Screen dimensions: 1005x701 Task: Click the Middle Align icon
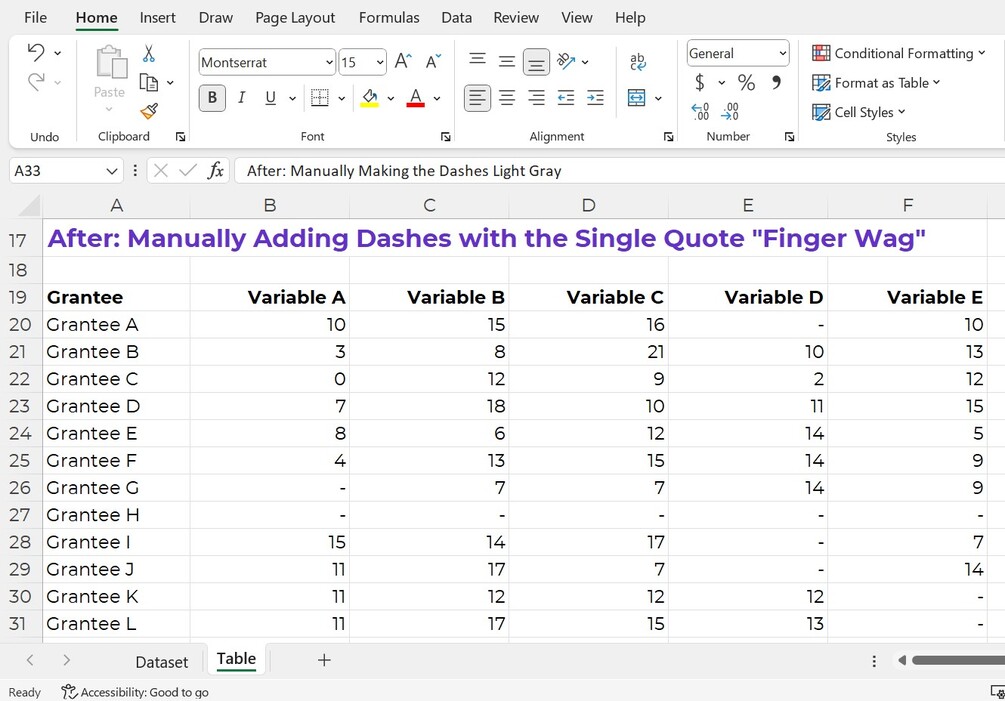tap(507, 61)
